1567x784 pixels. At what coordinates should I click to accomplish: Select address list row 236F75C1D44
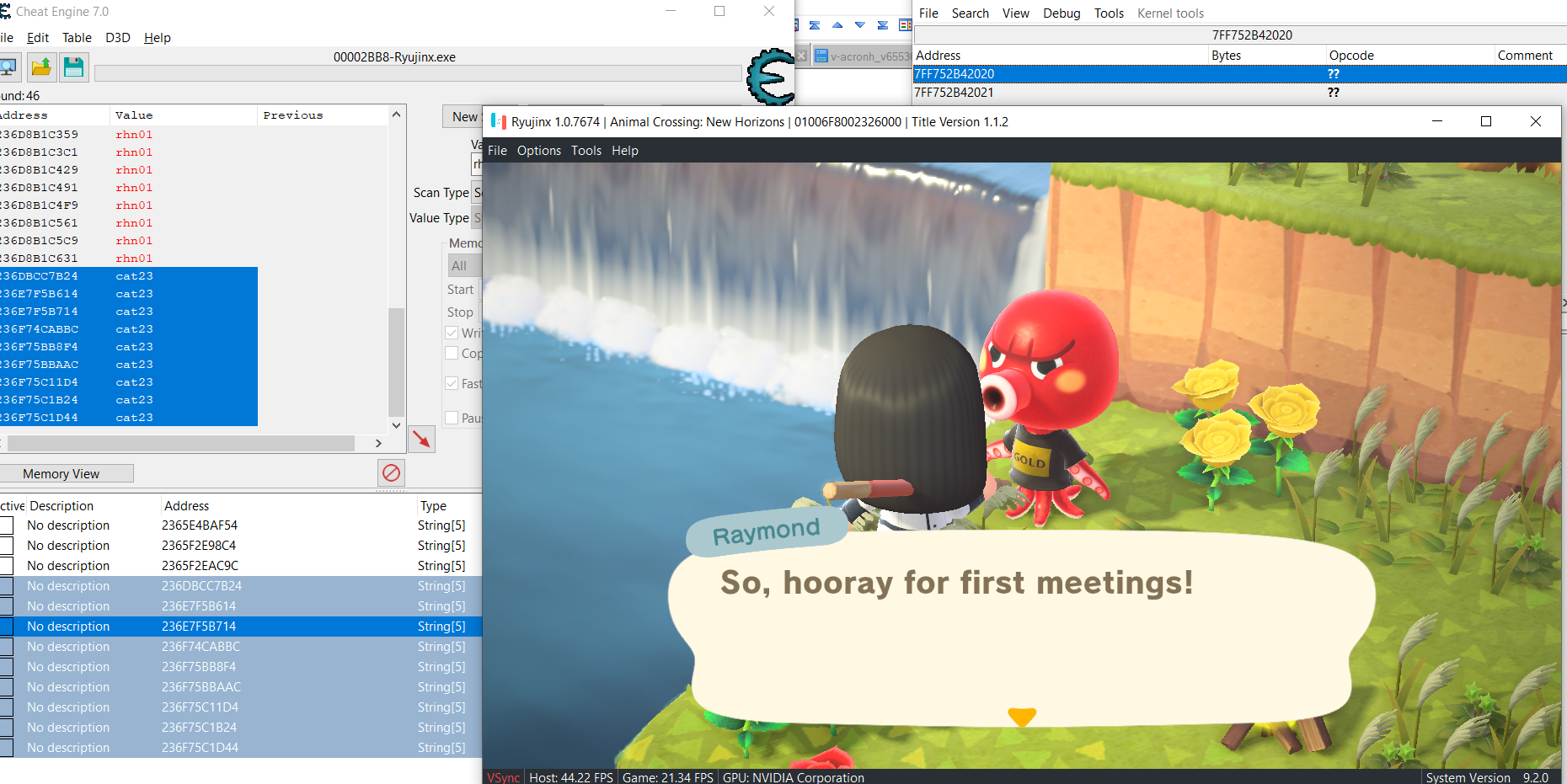[241, 748]
